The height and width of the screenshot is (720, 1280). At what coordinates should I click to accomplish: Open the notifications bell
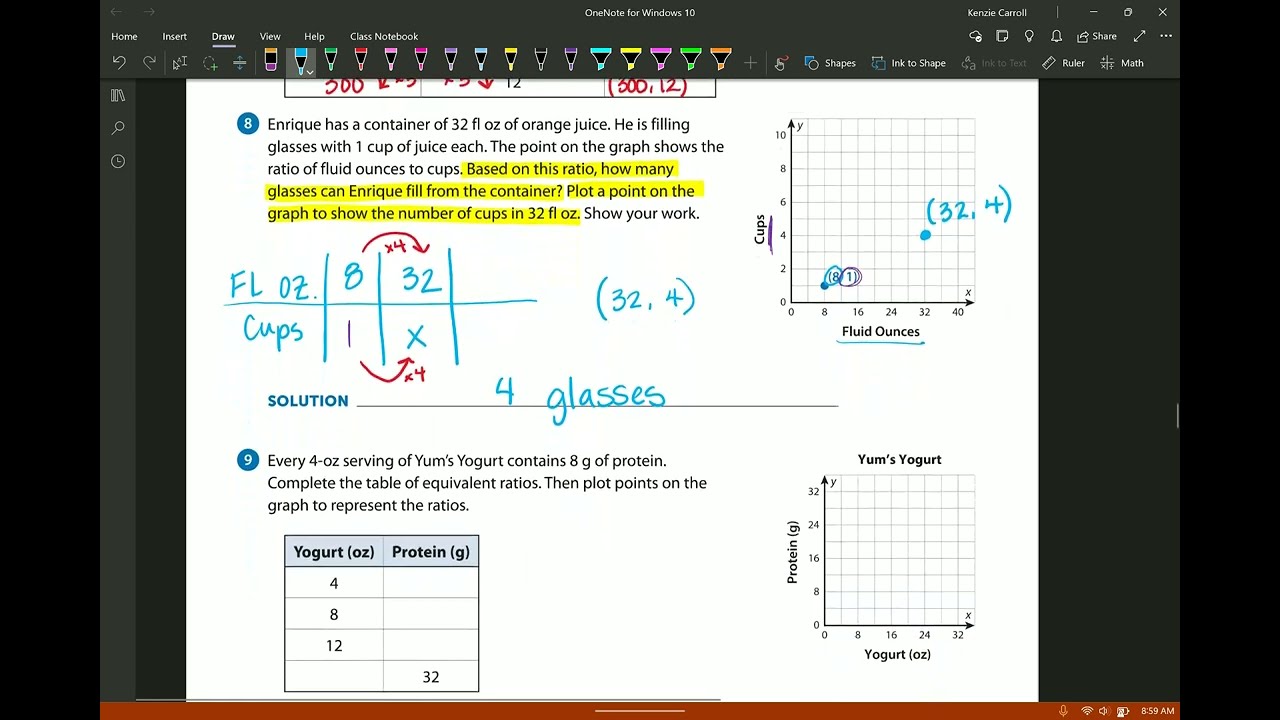[1056, 36]
